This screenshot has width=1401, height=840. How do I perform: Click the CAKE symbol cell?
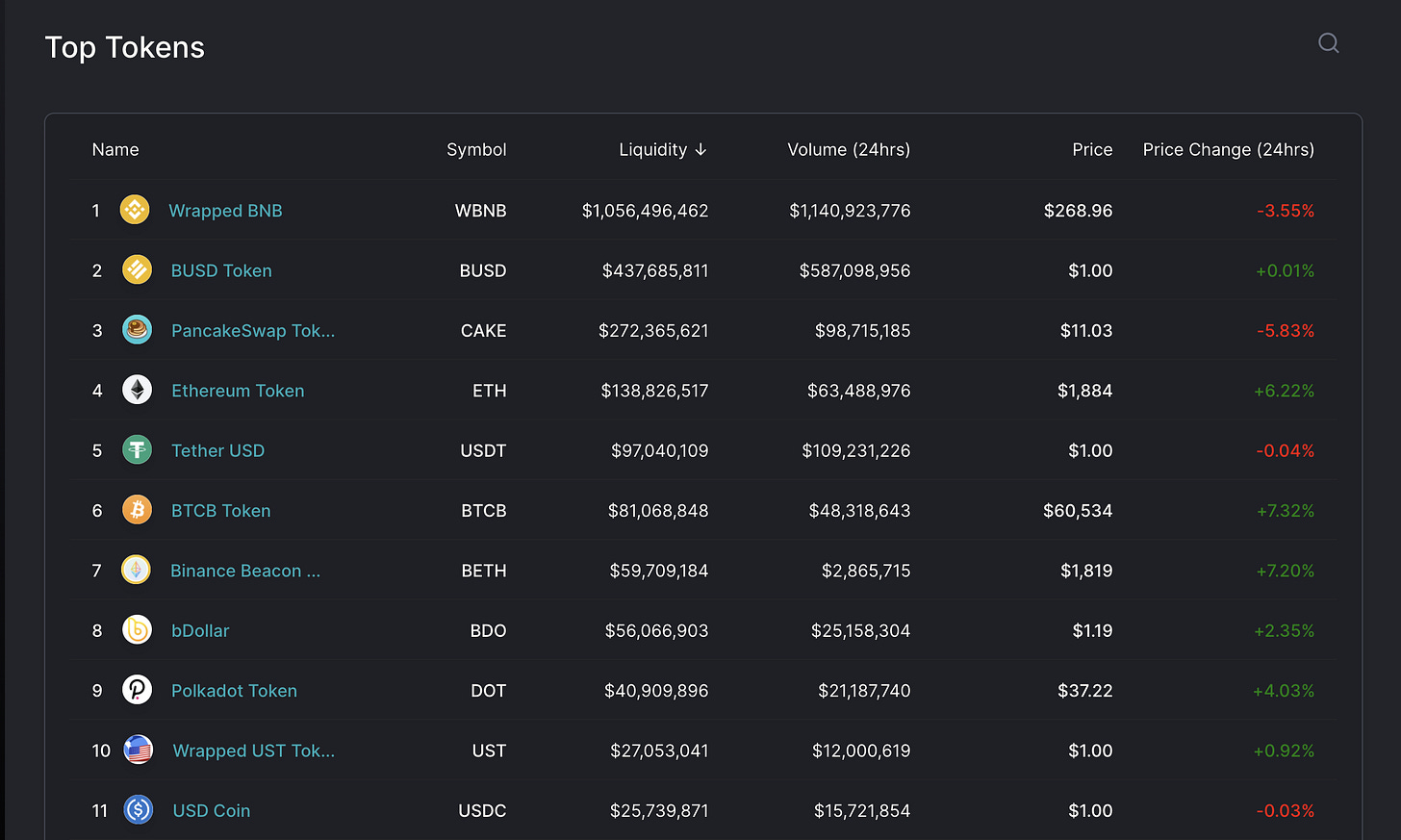coord(483,330)
